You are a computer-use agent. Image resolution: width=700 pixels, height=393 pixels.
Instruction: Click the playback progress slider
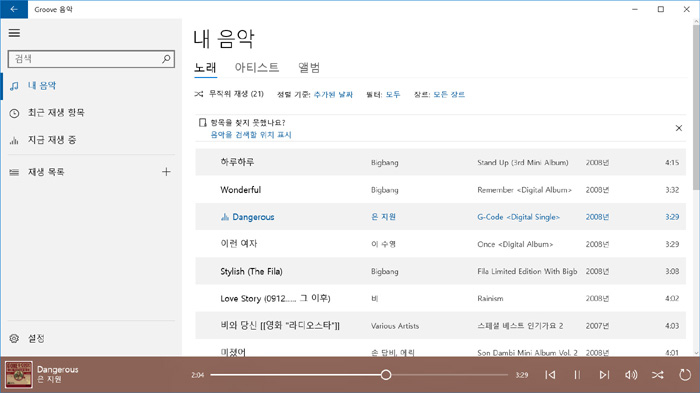[x=359, y=375]
